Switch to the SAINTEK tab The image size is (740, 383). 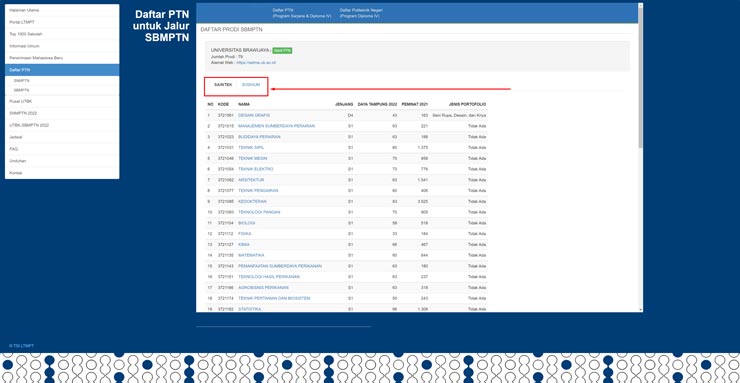(x=223, y=85)
